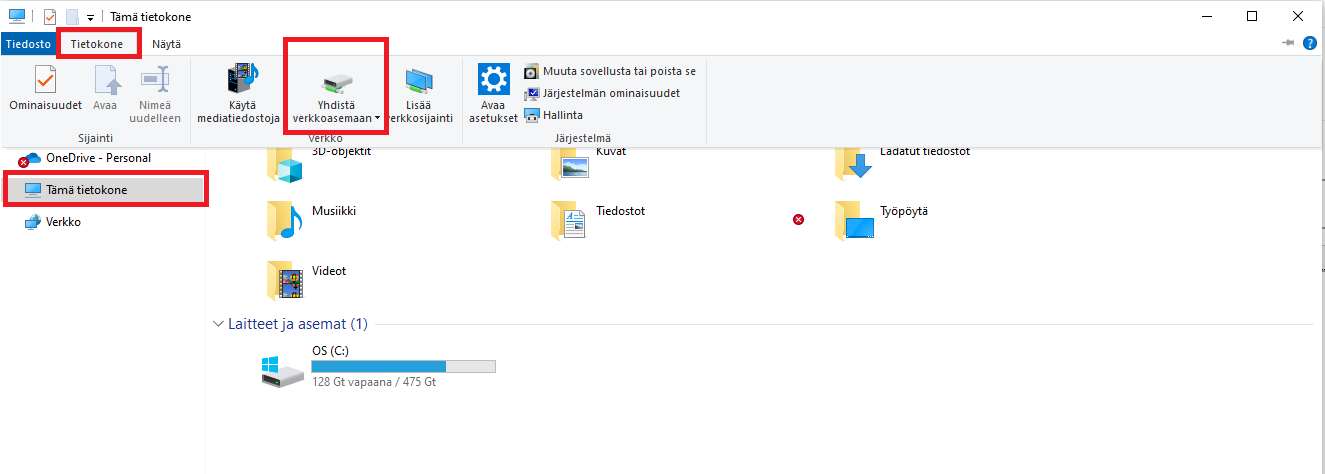
Task: Click the Ominaisuudet ribbon icon
Action: tap(45, 80)
